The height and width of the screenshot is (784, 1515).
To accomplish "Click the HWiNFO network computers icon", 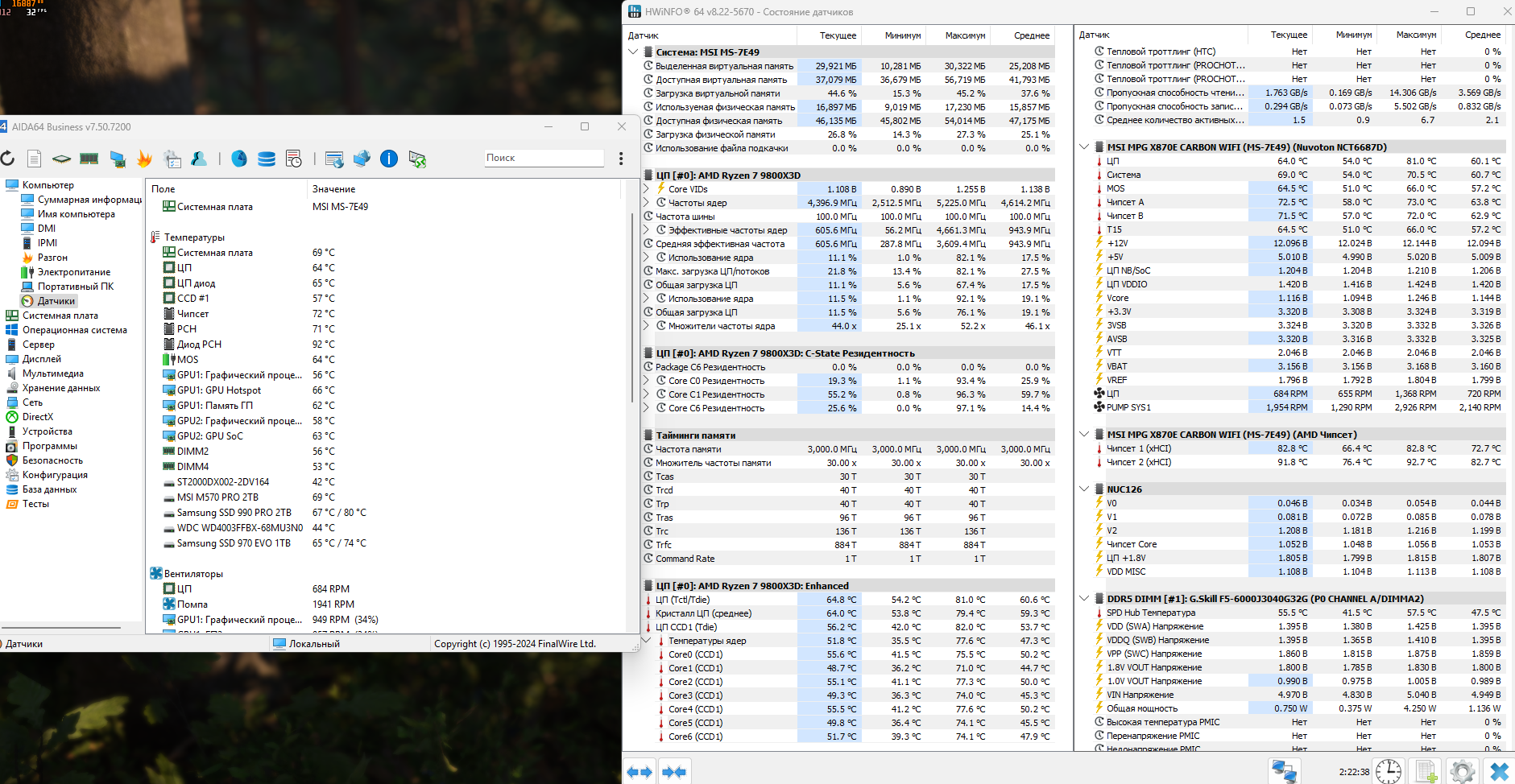I will coord(1284,771).
